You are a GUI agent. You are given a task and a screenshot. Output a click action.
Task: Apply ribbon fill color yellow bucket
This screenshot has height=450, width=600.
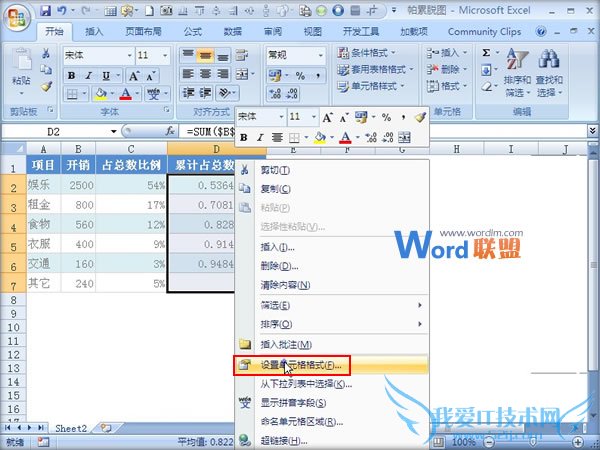click(100, 93)
